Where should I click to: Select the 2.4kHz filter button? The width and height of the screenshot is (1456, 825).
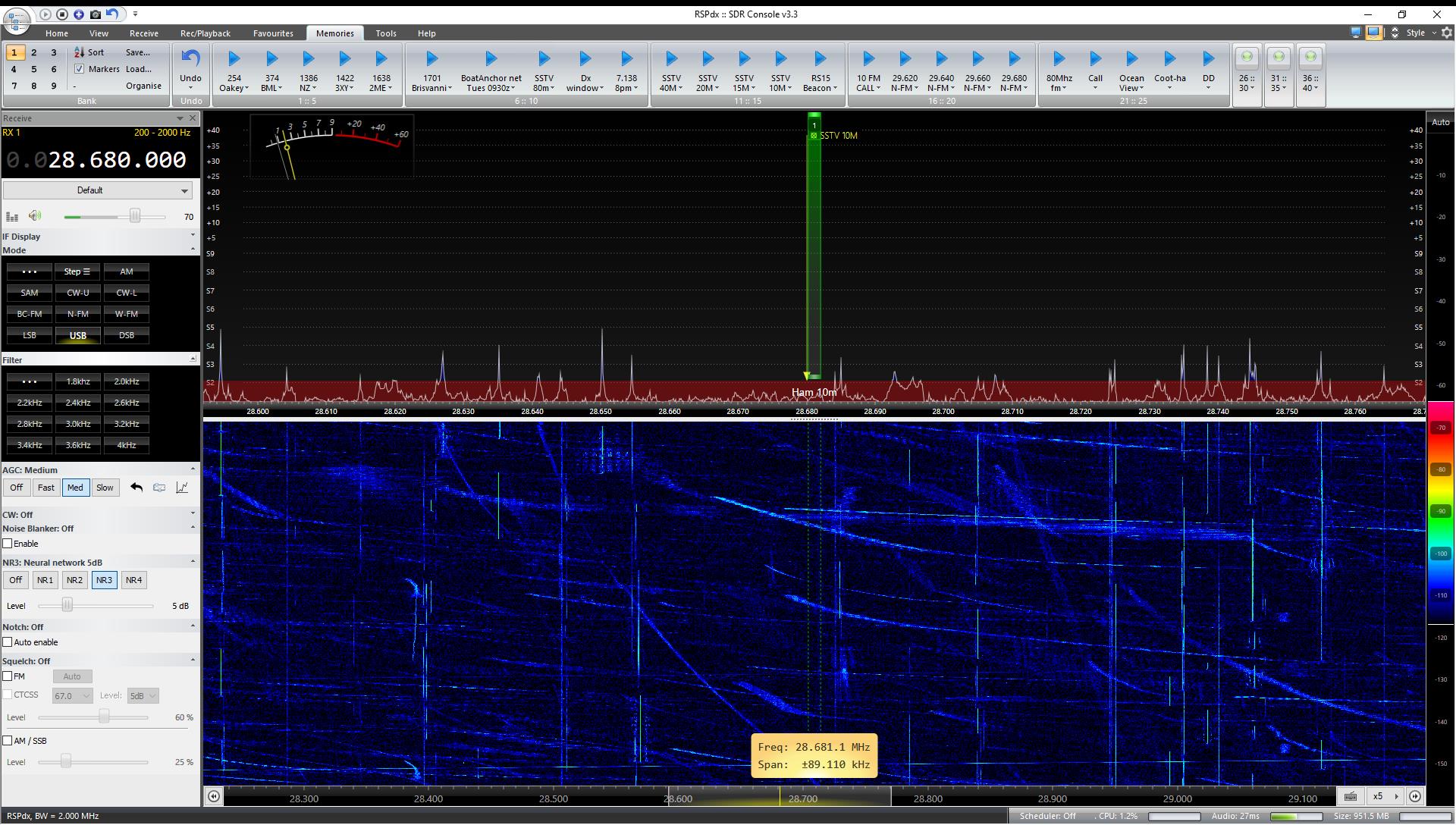click(77, 403)
